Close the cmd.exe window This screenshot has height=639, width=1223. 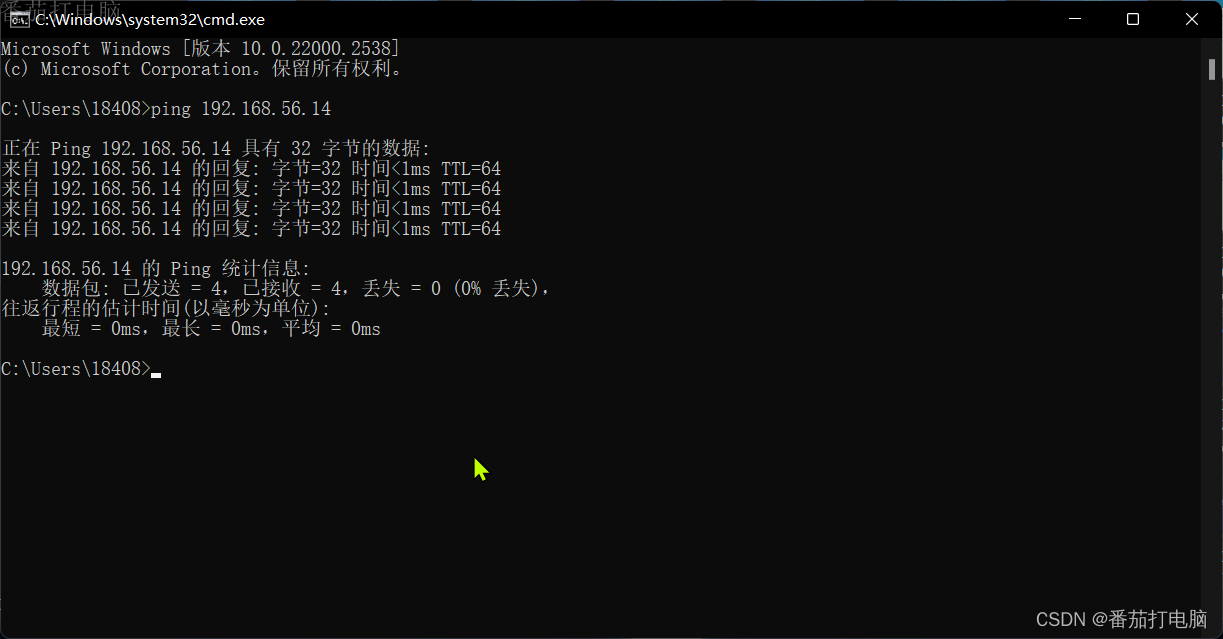1192,19
